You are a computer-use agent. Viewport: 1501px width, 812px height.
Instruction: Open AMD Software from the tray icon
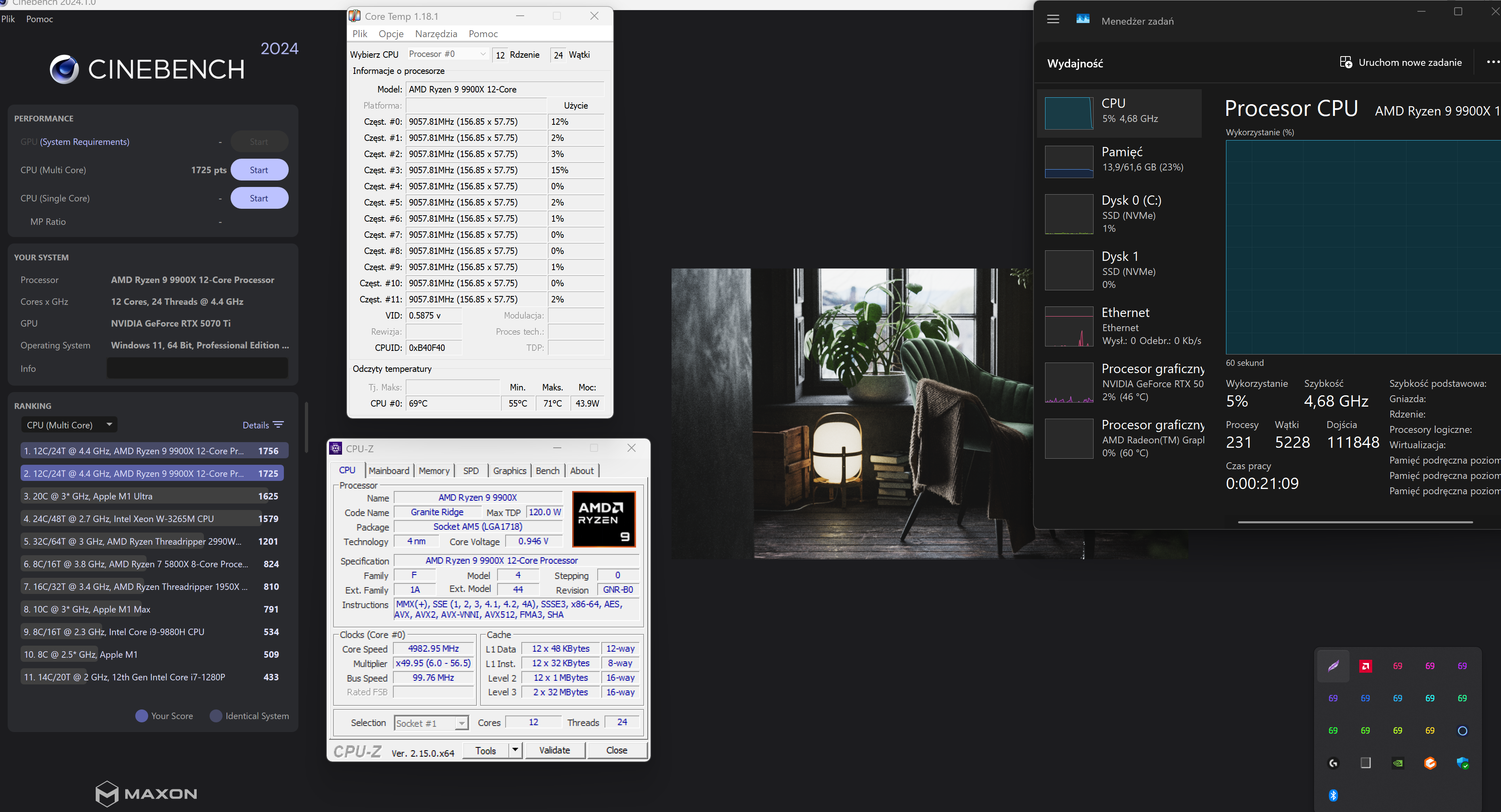tap(1365, 666)
